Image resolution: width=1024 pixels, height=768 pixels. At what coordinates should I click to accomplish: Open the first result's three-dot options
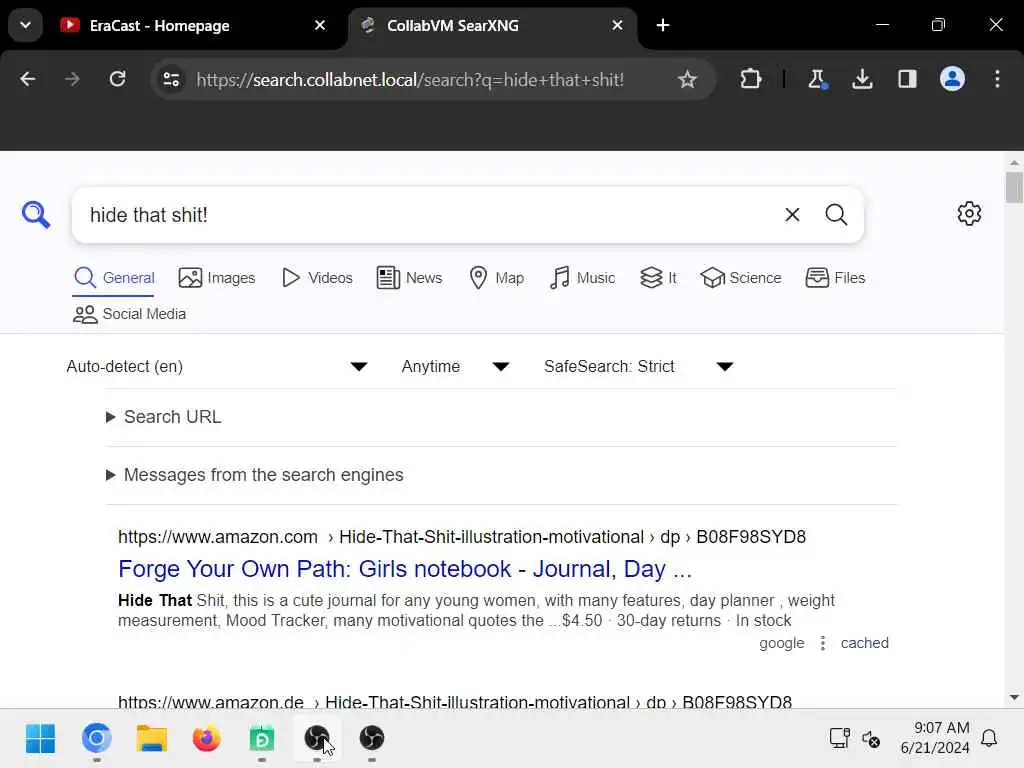pyautogui.click(x=823, y=643)
